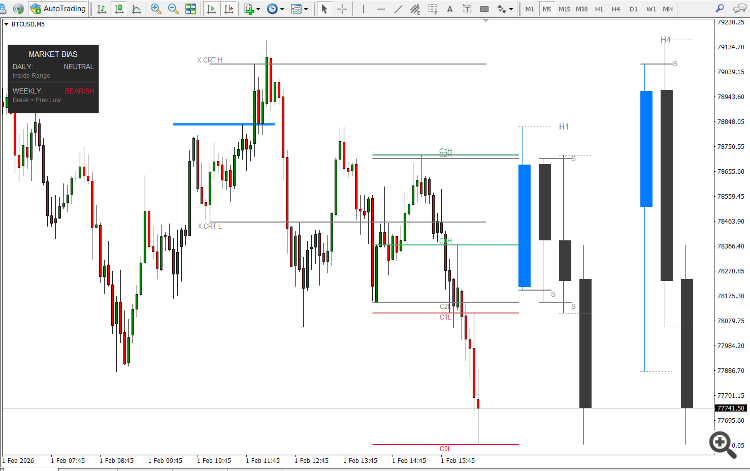Toggle the AutoTrading button
The width and height of the screenshot is (750, 471).
[58, 9]
